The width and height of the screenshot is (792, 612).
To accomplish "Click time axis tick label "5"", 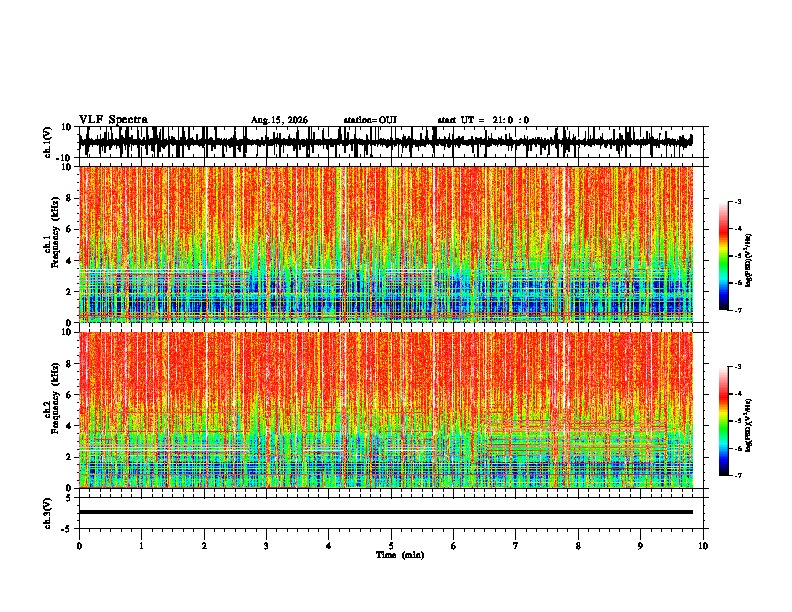I will [391, 546].
